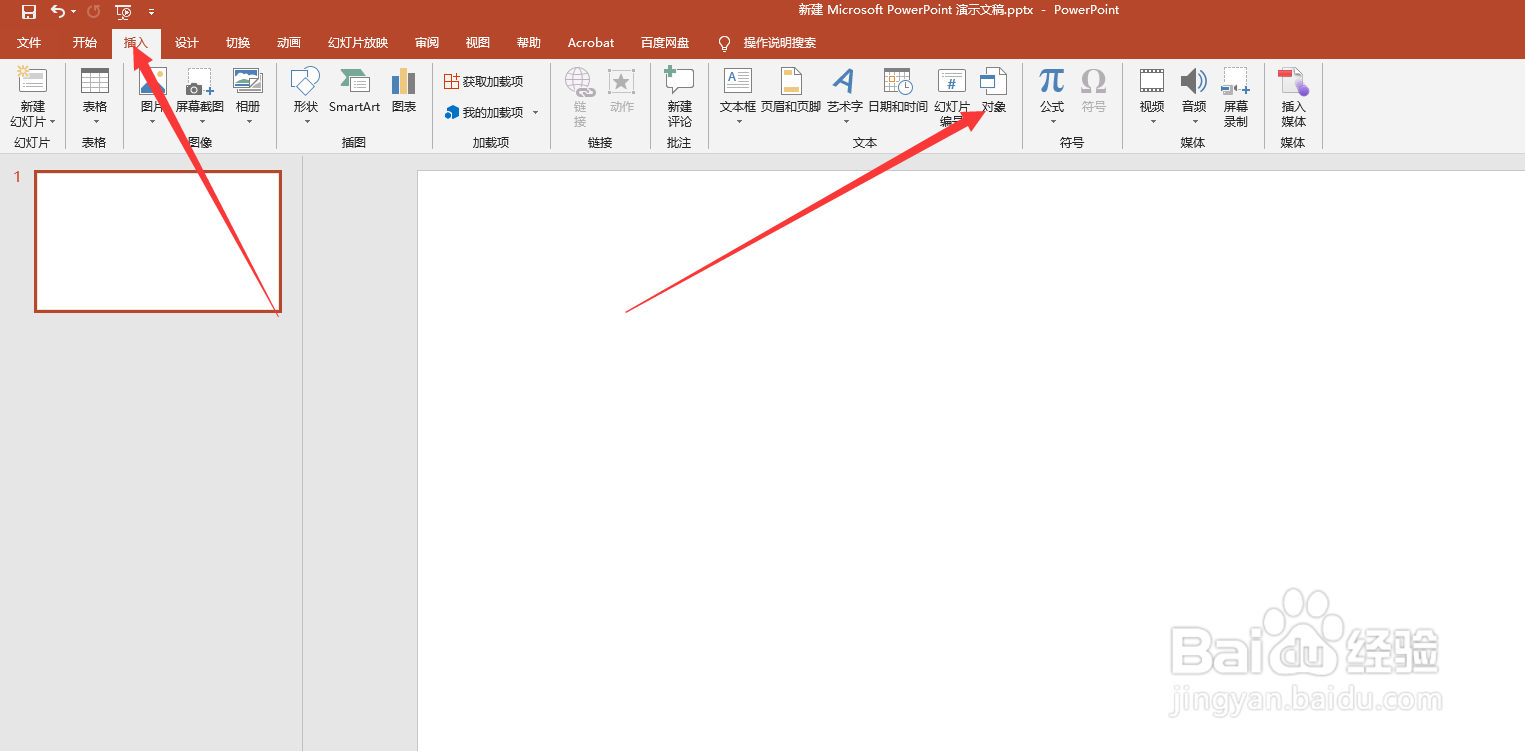This screenshot has width=1525, height=751.
Task: Expand the 艺术字 dropdown arrow
Action: tap(845, 122)
